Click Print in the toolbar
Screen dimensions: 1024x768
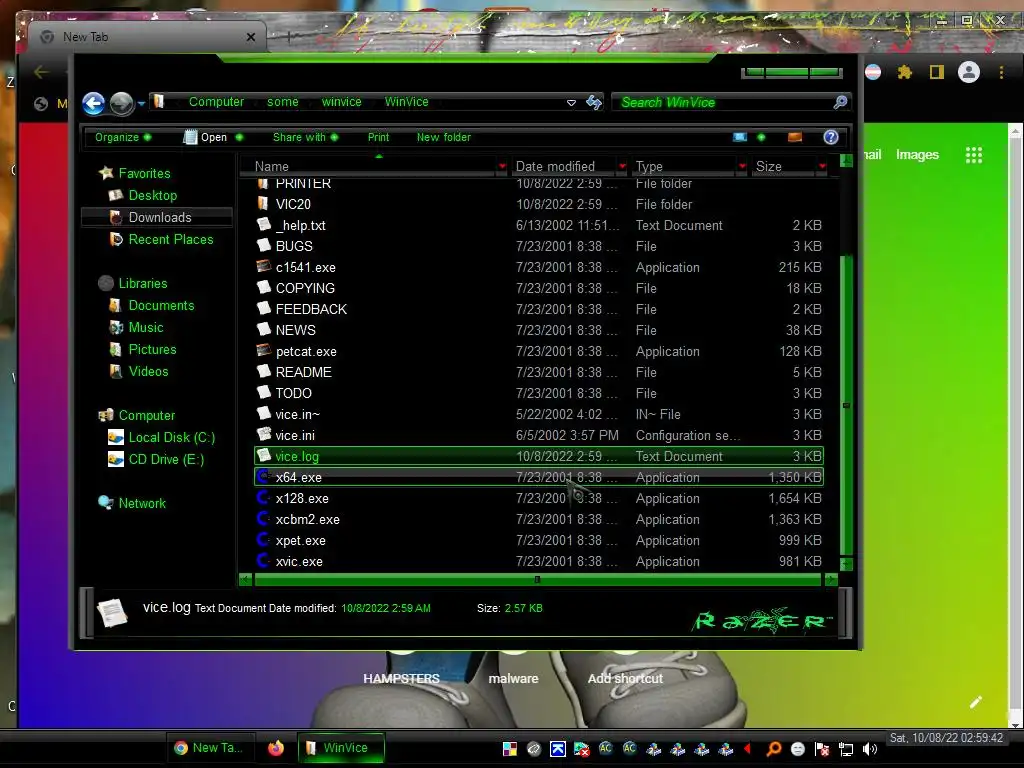point(378,137)
